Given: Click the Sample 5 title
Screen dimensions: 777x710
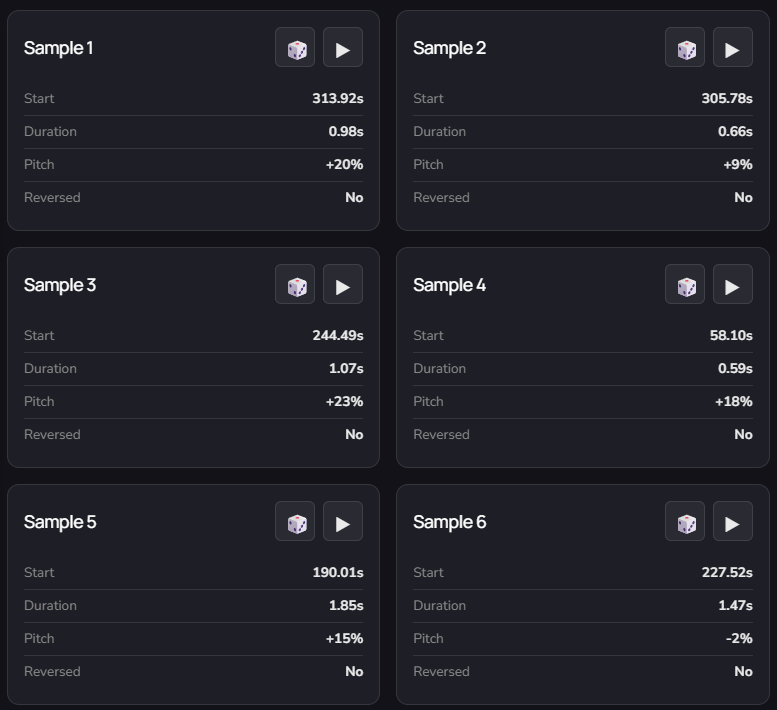Looking at the screenshot, I should point(60,522).
